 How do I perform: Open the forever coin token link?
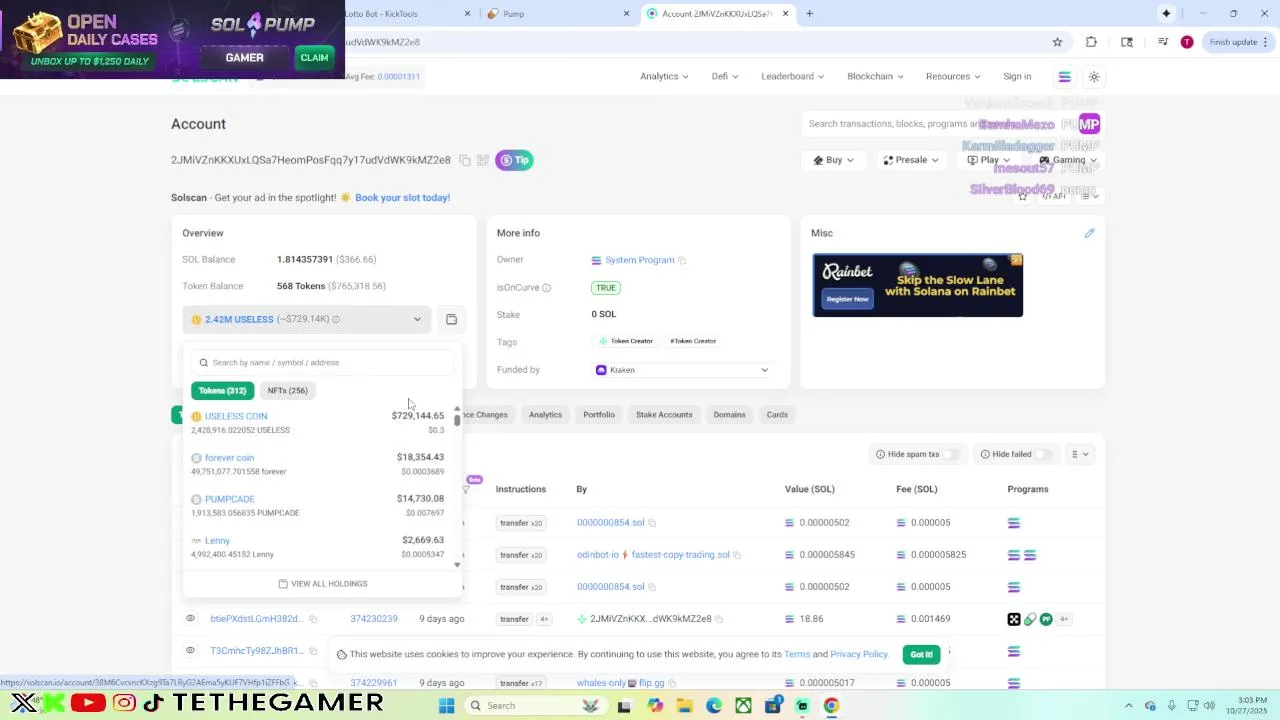[x=229, y=458]
